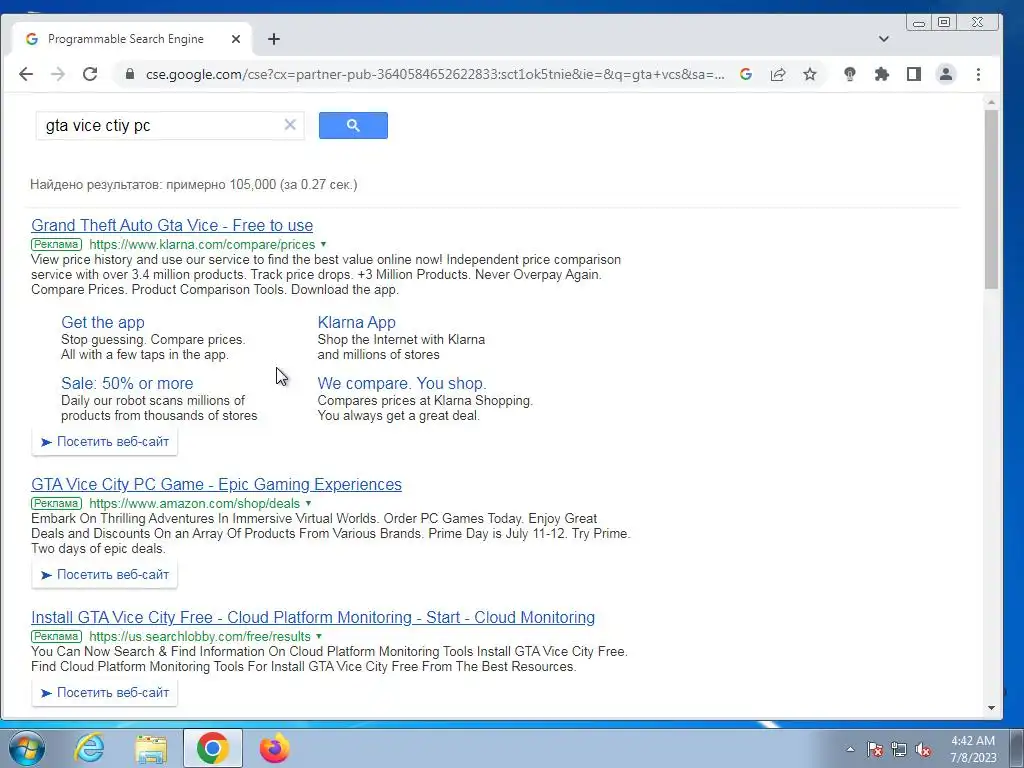The height and width of the screenshot is (768, 1024).
Task: Open the Windows Start menu
Action: [27, 748]
